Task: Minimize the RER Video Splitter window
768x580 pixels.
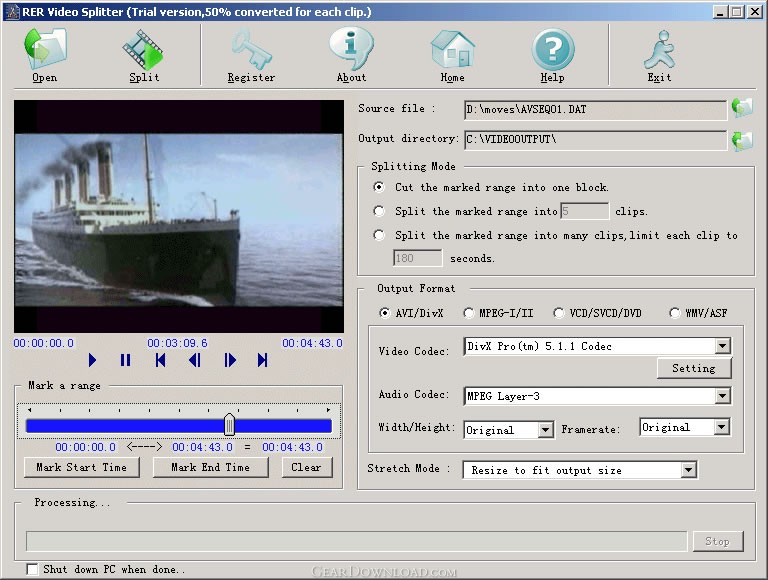Action: click(x=720, y=12)
